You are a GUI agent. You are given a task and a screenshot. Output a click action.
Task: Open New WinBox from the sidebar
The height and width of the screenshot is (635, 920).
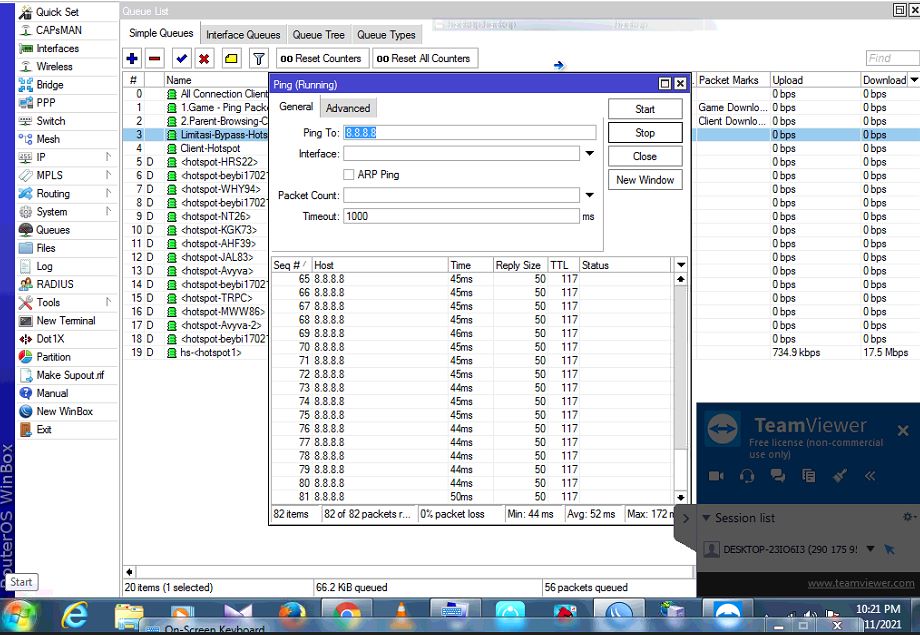pos(65,412)
